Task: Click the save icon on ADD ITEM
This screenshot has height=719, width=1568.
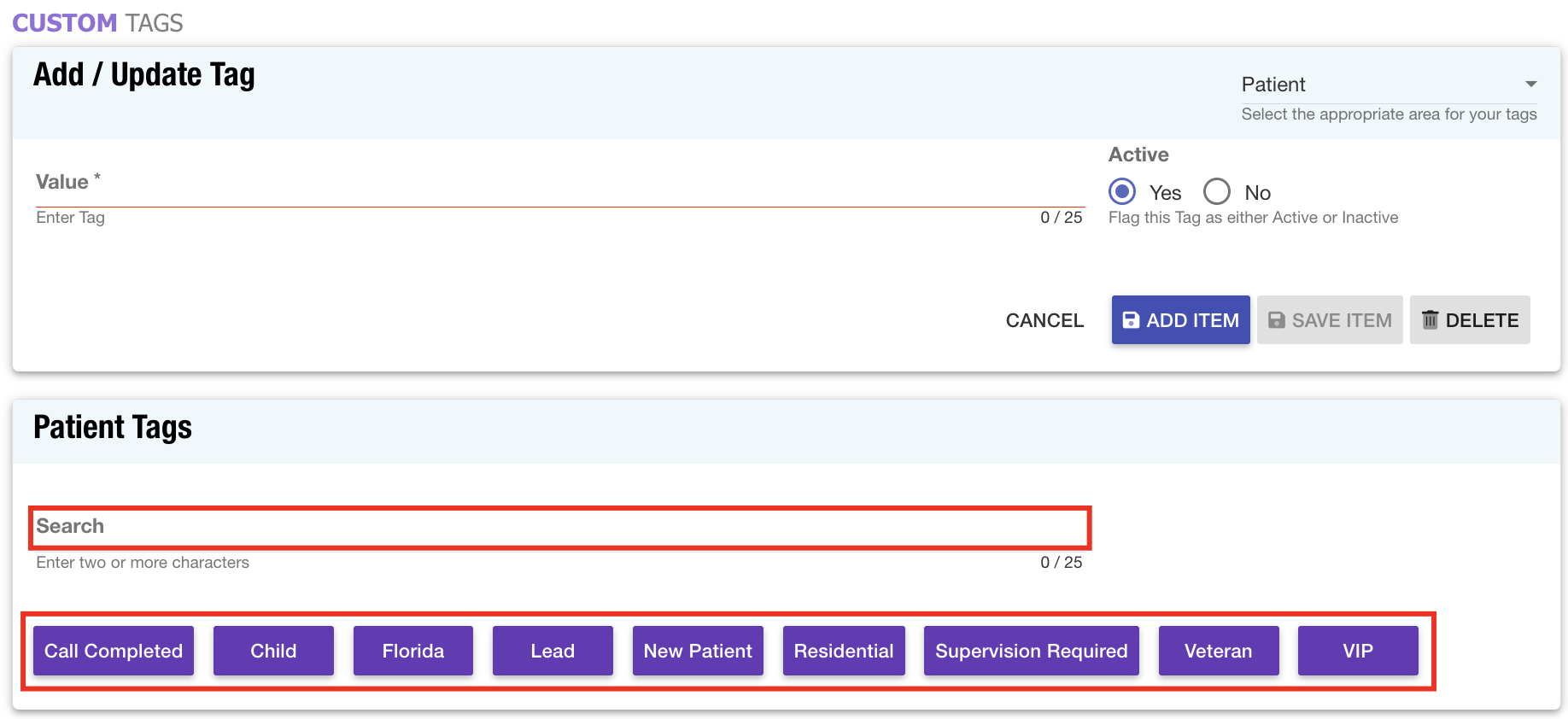Action: pos(1130,320)
